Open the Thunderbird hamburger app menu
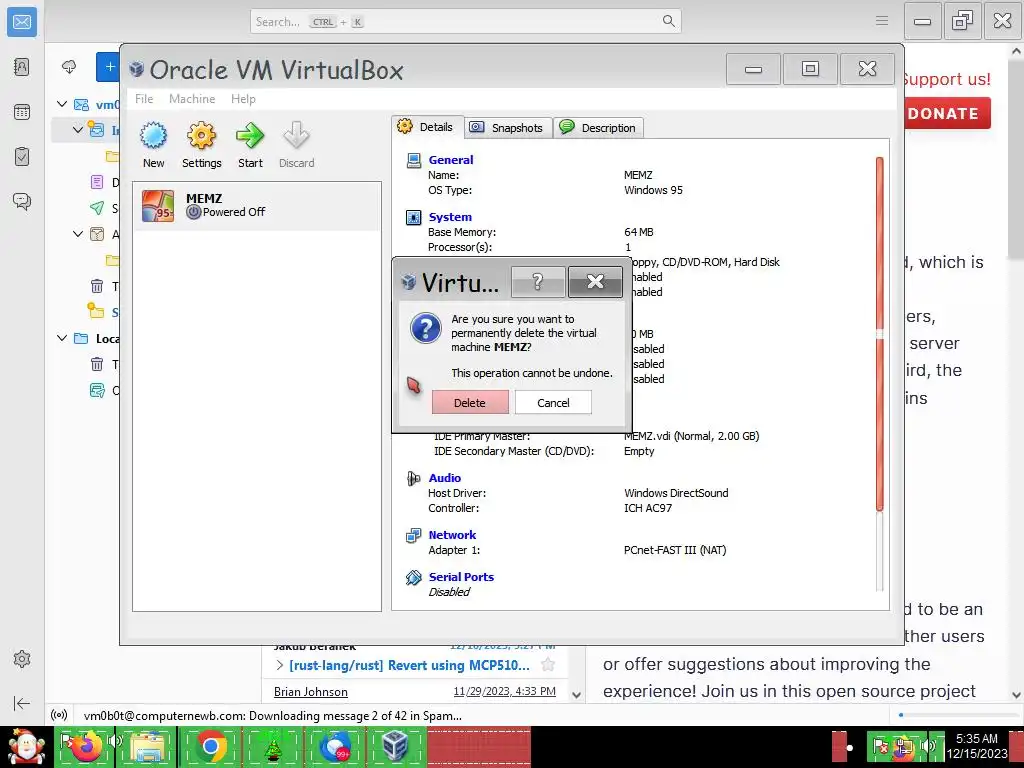 pyautogui.click(x=882, y=21)
